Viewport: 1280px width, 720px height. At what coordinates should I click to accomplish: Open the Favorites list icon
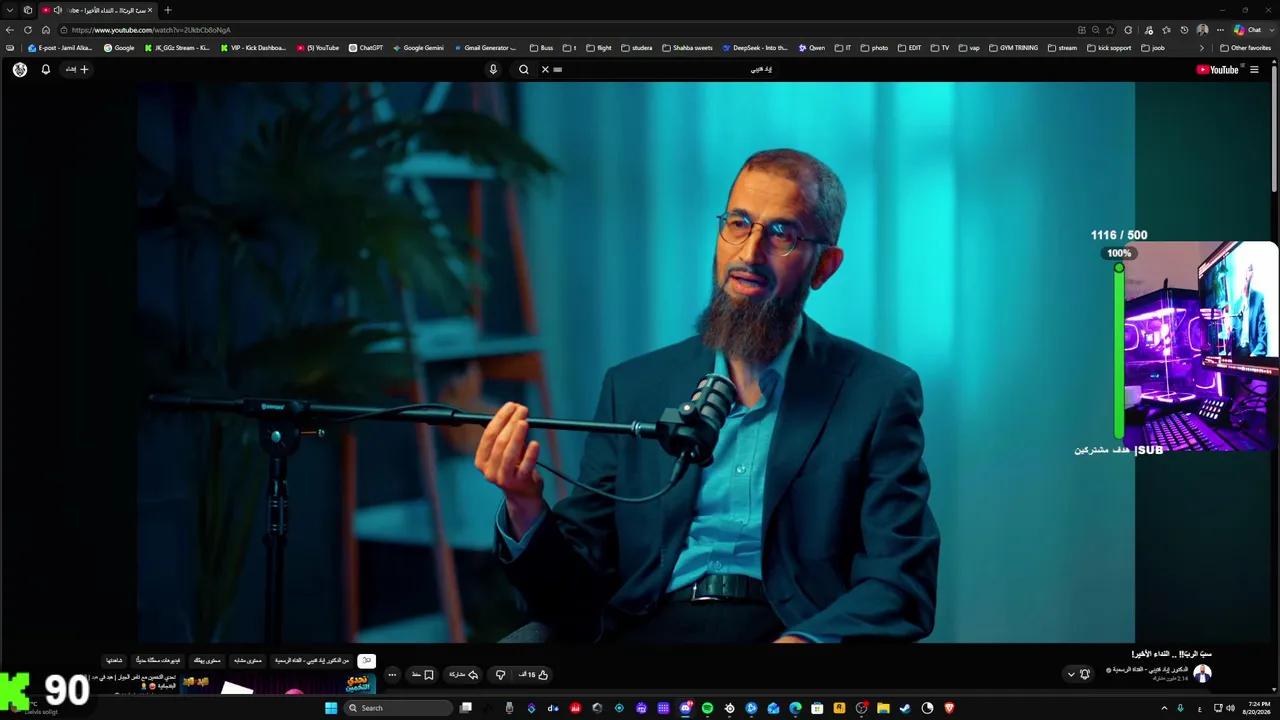(1166, 30)
